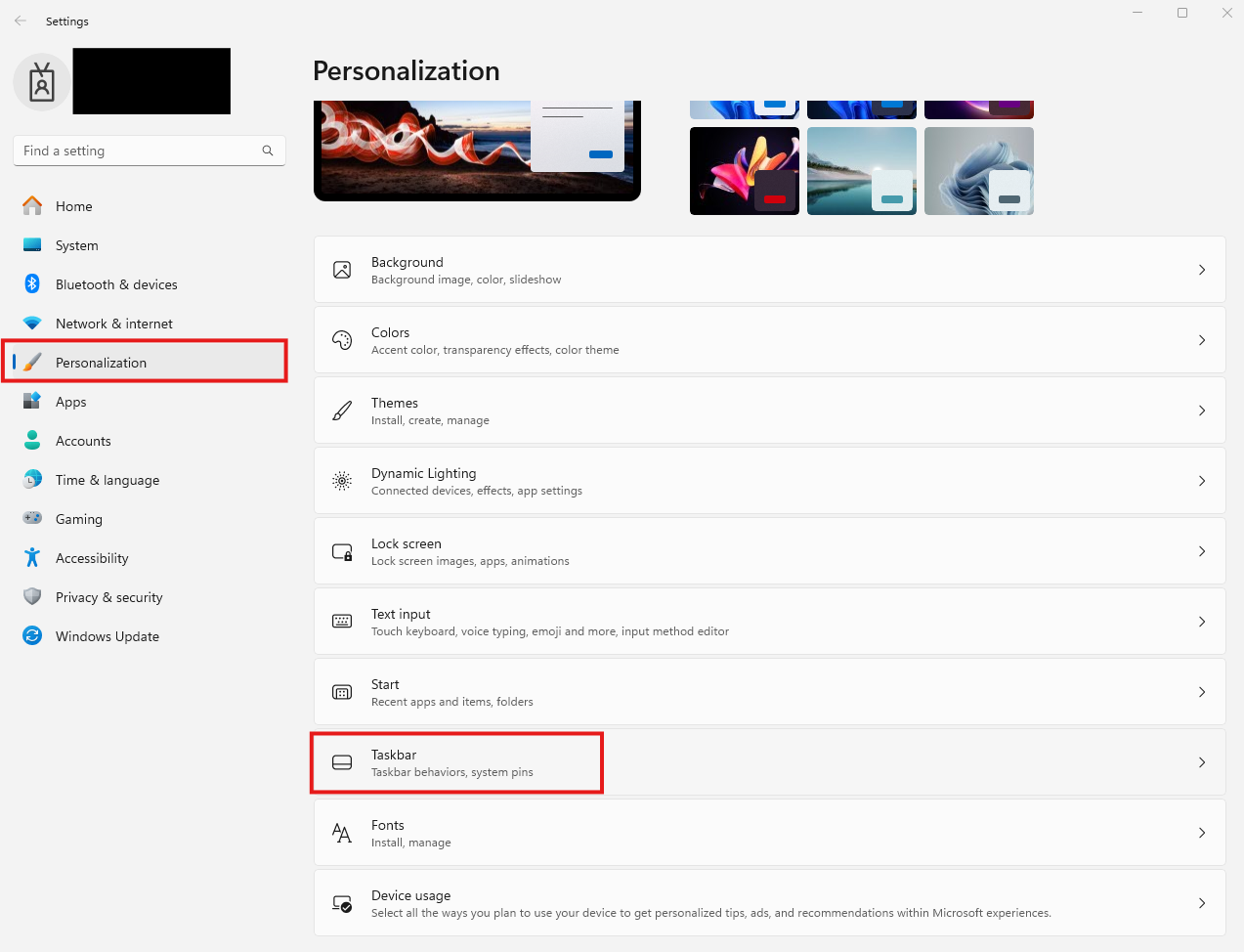Open Accessibility settings category

149,558
